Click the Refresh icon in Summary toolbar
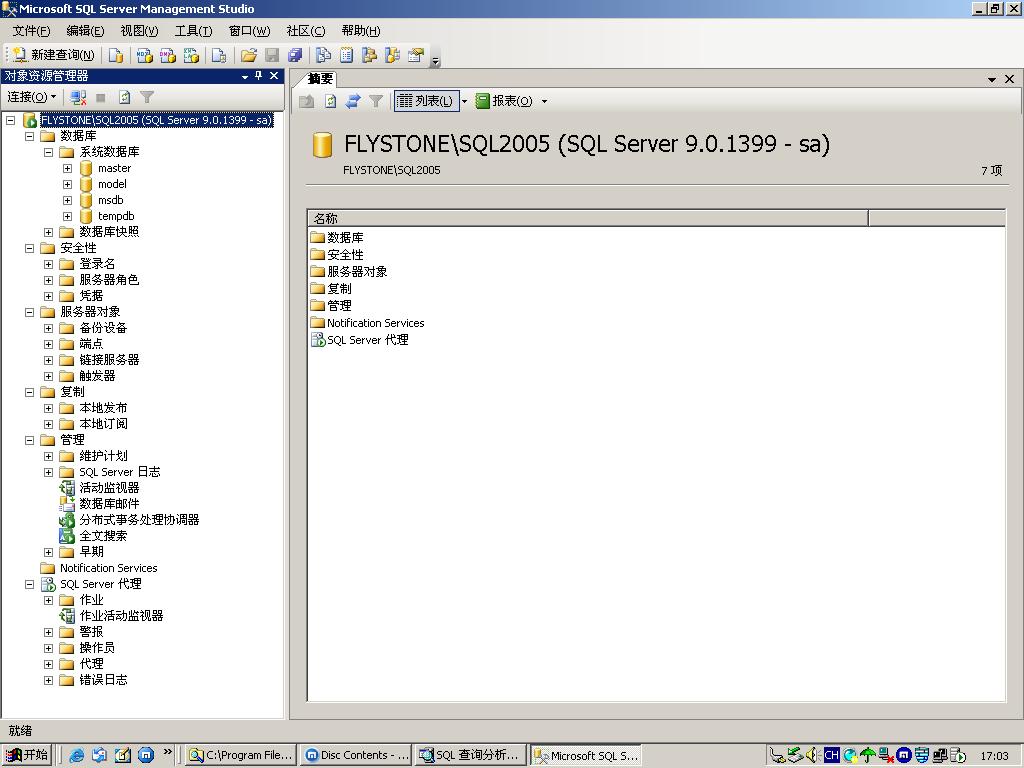The height and width of the screenshot is (768, 1024). pyautogui.click(x=330, y=101)
